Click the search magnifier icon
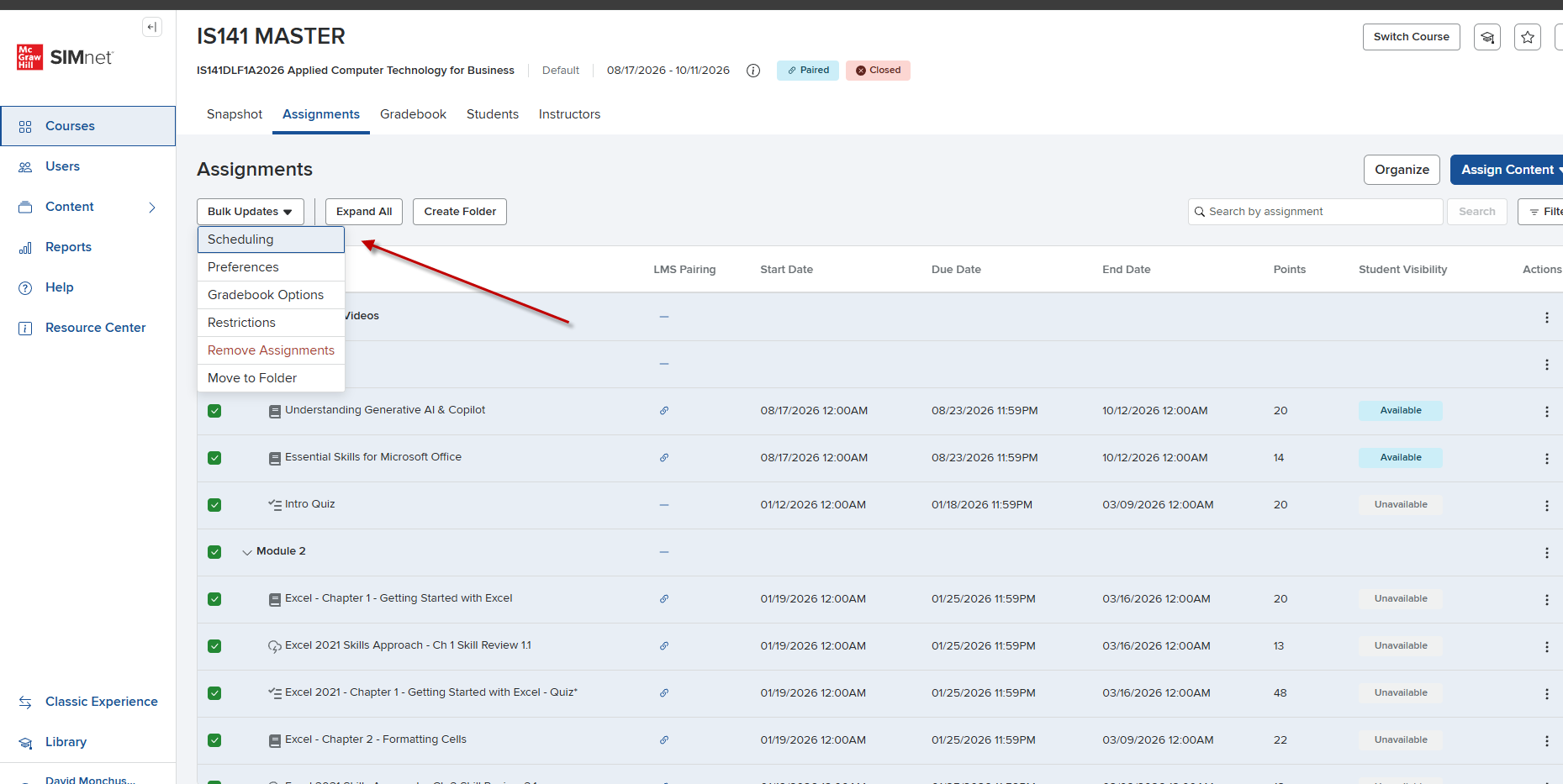The height and width of the screenshot is (784, 1563). [x=1200, y=212]
